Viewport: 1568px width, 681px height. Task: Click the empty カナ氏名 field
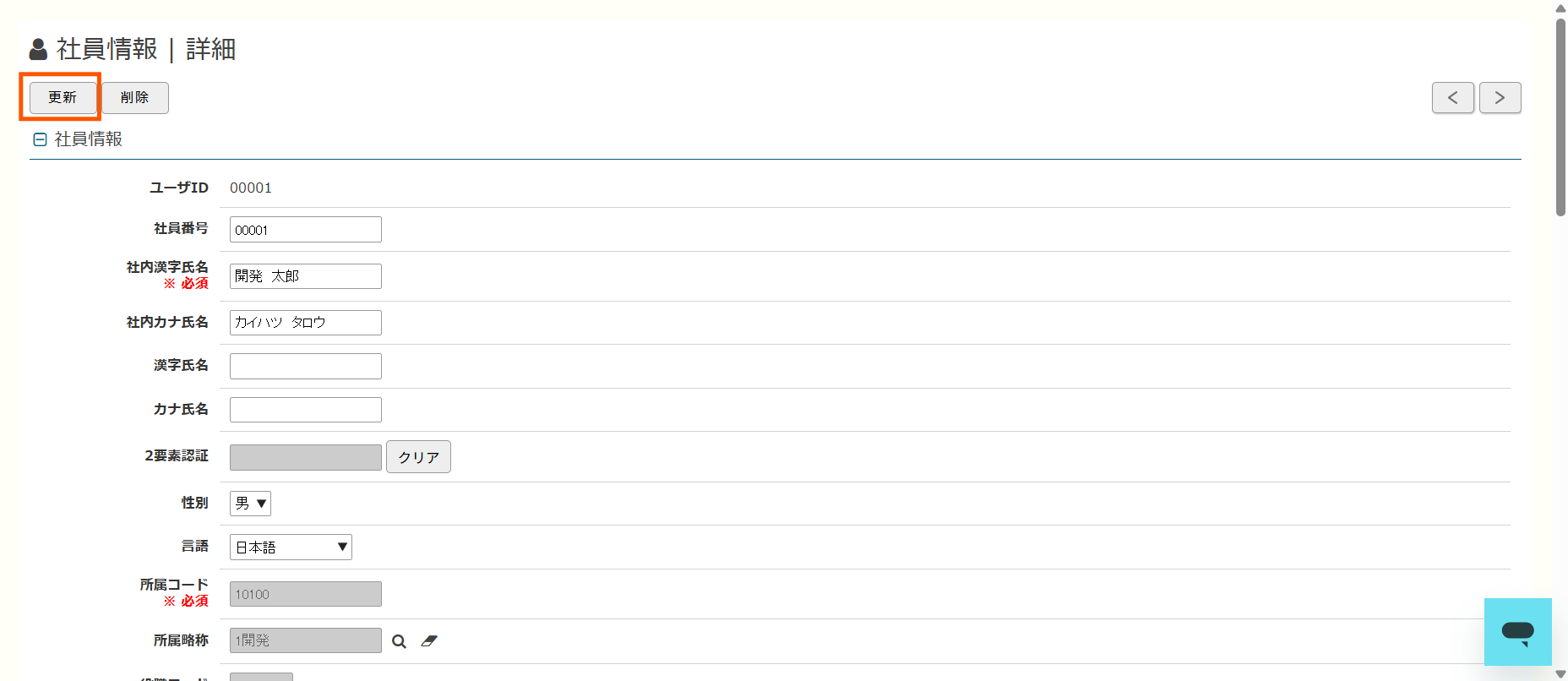tap(306, 410)
